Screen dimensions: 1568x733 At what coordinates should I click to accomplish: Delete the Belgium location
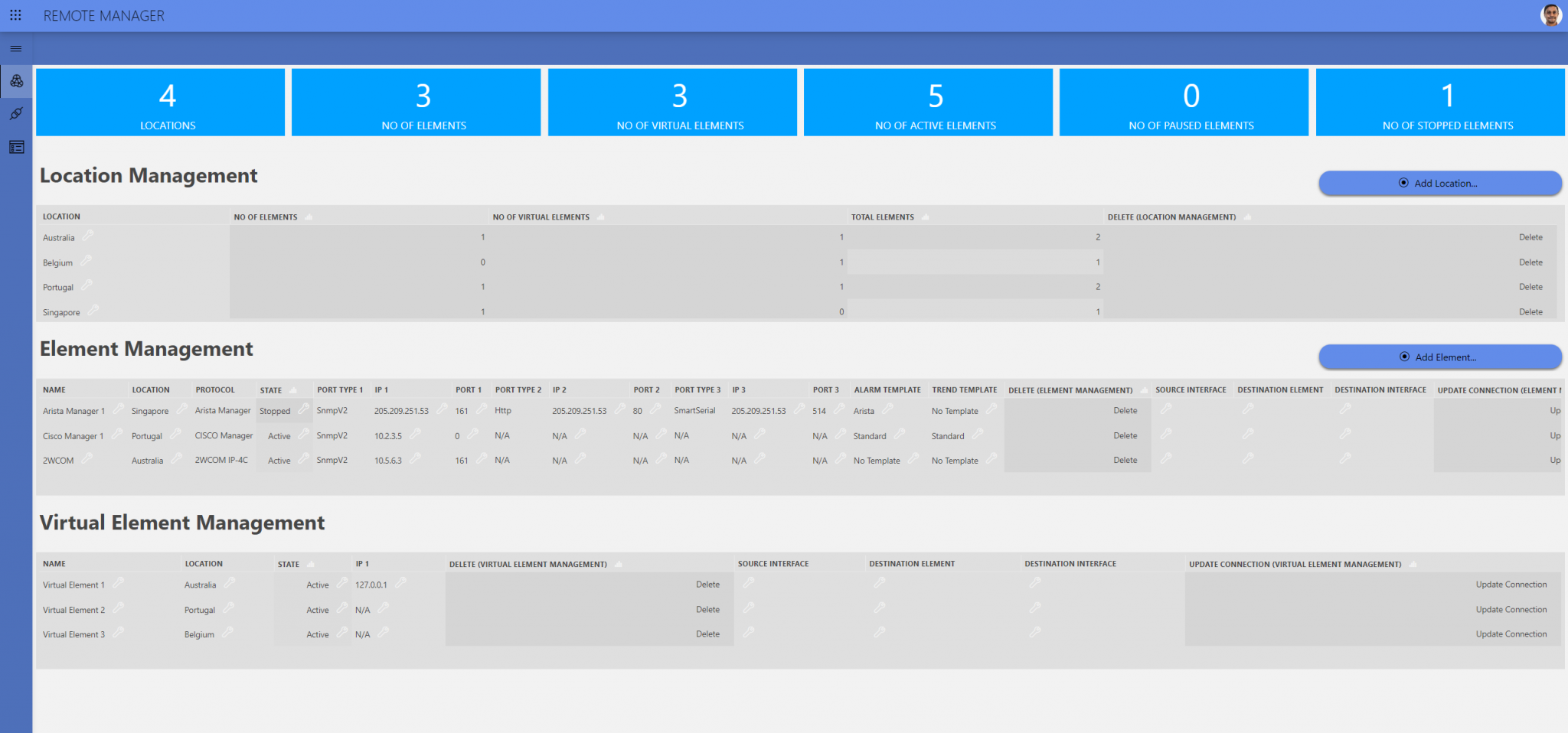coord(1530,262)
